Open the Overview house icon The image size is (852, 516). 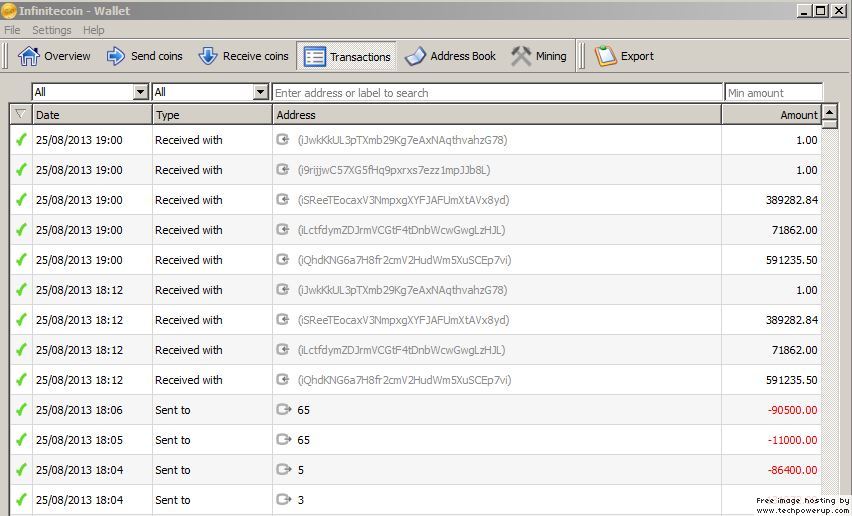28,56
